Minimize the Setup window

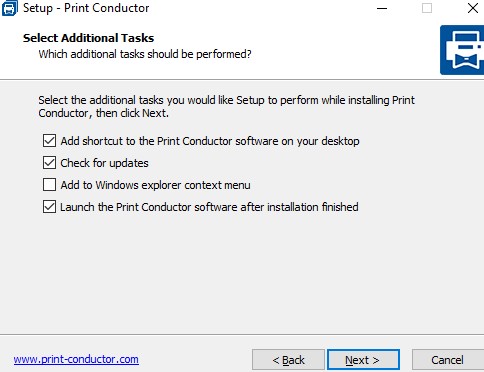(382, 8)
